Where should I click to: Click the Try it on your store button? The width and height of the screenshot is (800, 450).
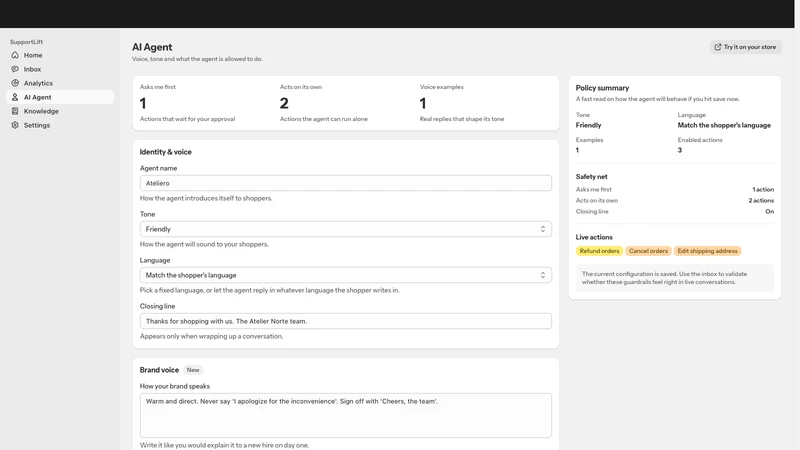click(745, 47)
